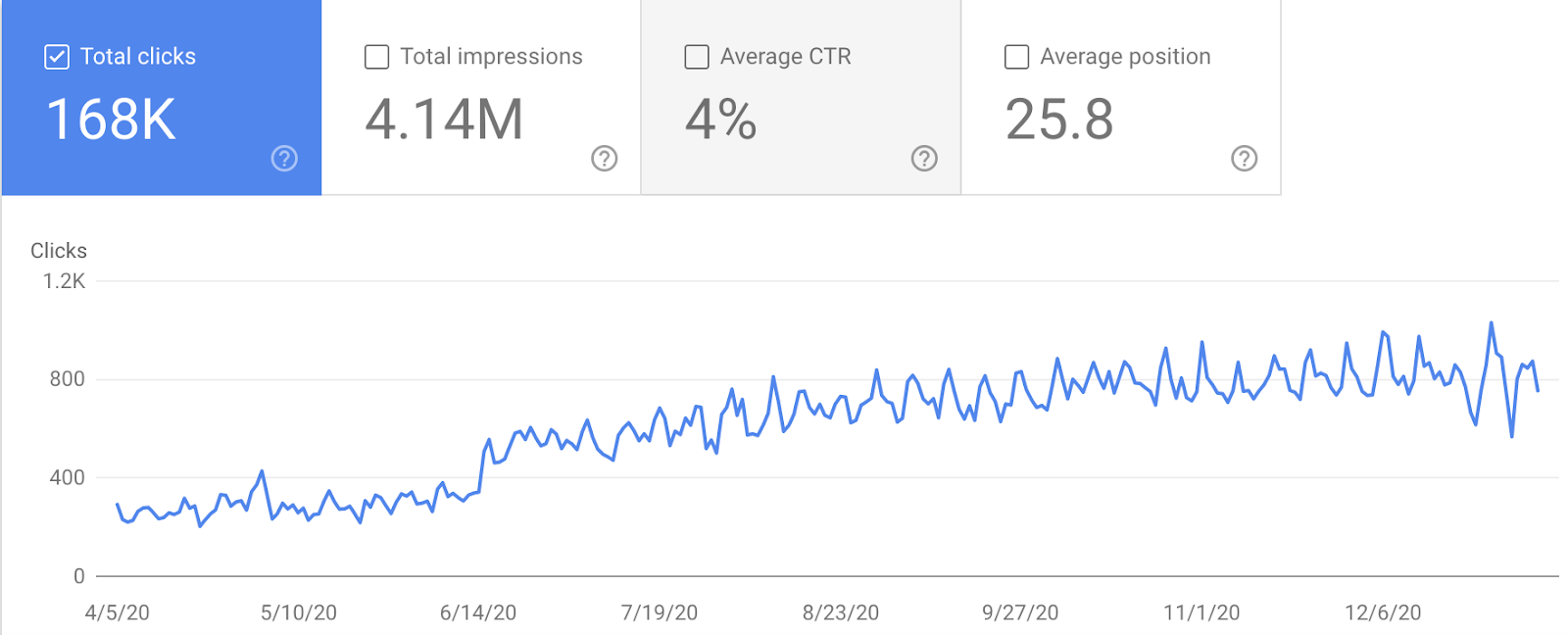The image size is (1568, 635).
Task: Uncheck the Total clicks checkbox
Action: (57, 57)
